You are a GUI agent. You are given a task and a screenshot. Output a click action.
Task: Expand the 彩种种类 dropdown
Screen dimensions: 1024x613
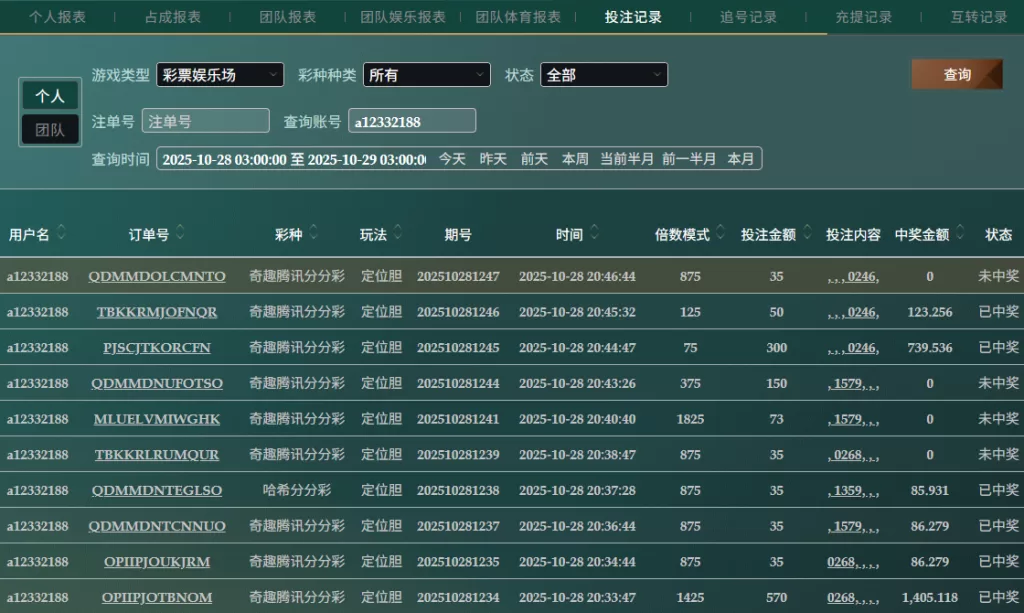pyautogui.click(x=427, y=75)
